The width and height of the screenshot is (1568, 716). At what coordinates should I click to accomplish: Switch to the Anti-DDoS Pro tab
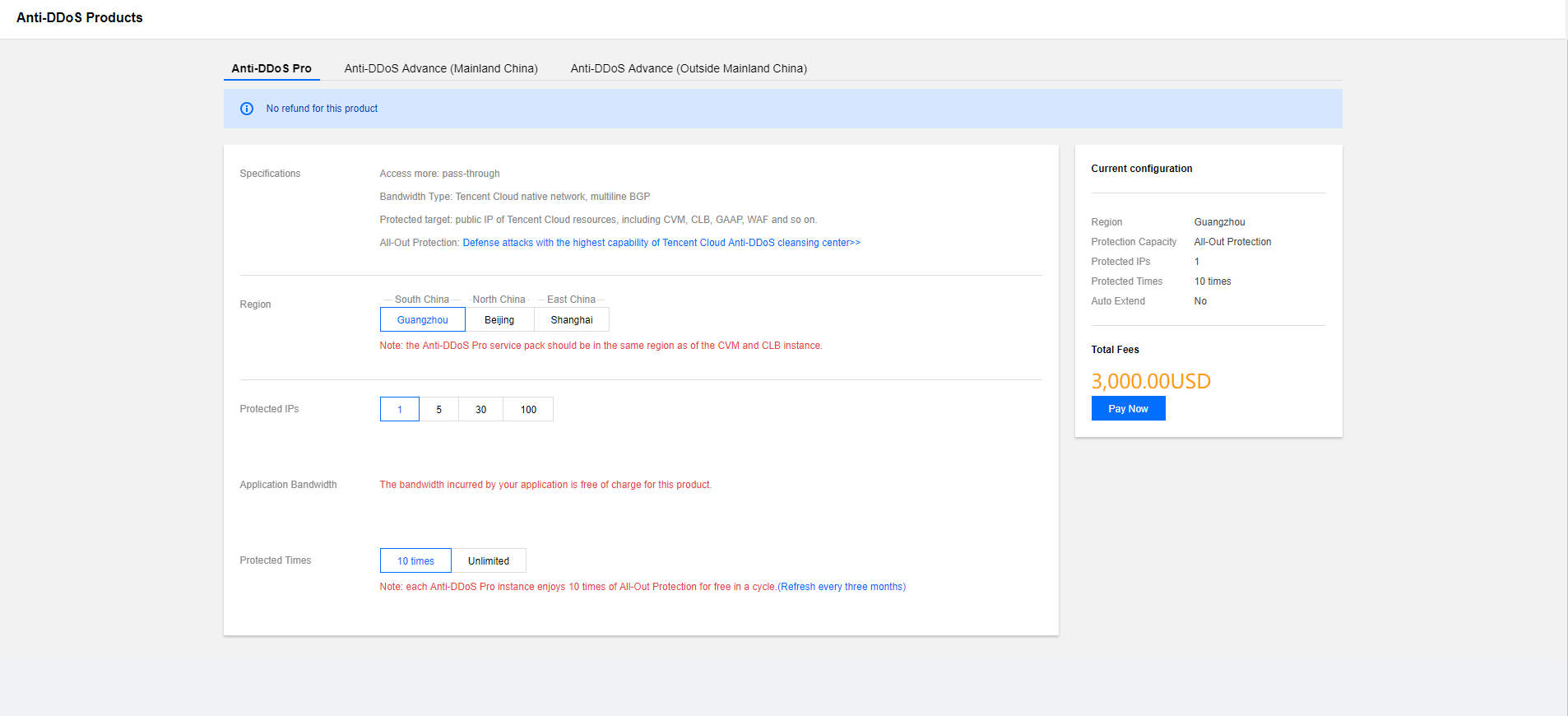point(271,68)
